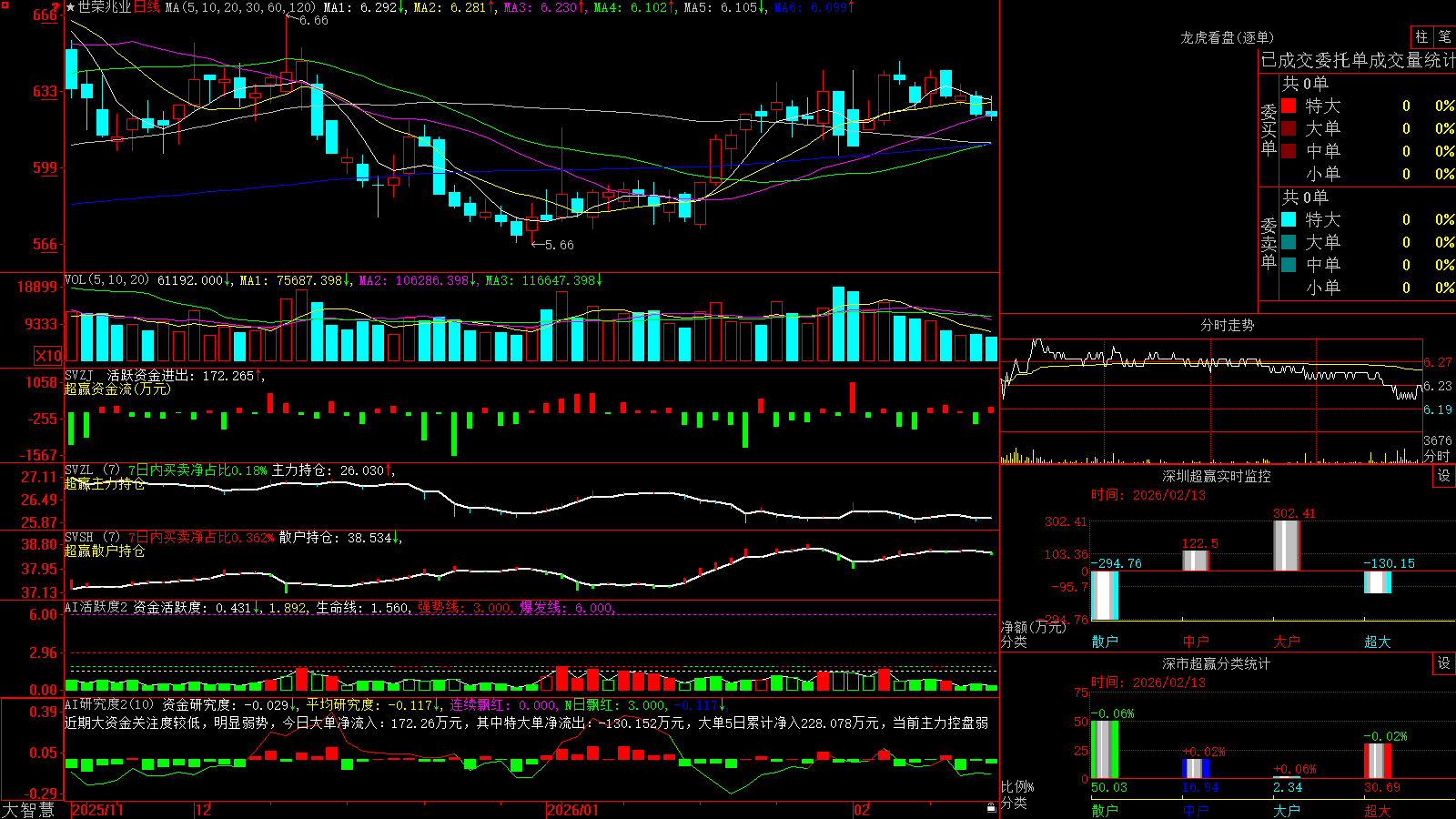The height and width of the screenshot is (819, 1456).
Task: Switch to 笔 tick view
Action: [1444, 37]
